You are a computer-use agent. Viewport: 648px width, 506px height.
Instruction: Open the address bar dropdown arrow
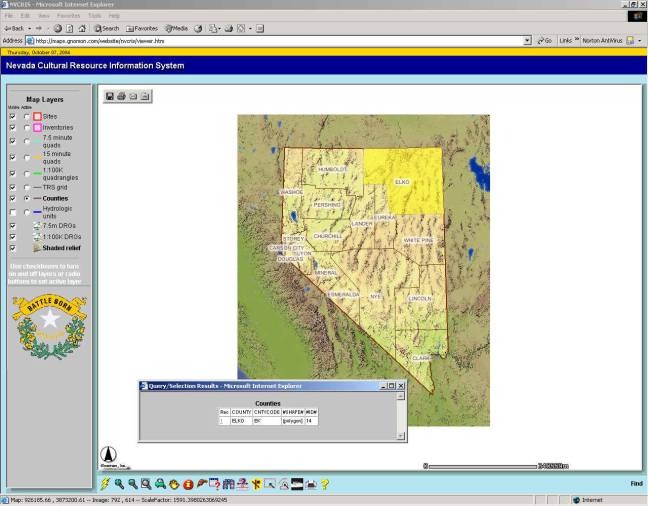(527, 40)
